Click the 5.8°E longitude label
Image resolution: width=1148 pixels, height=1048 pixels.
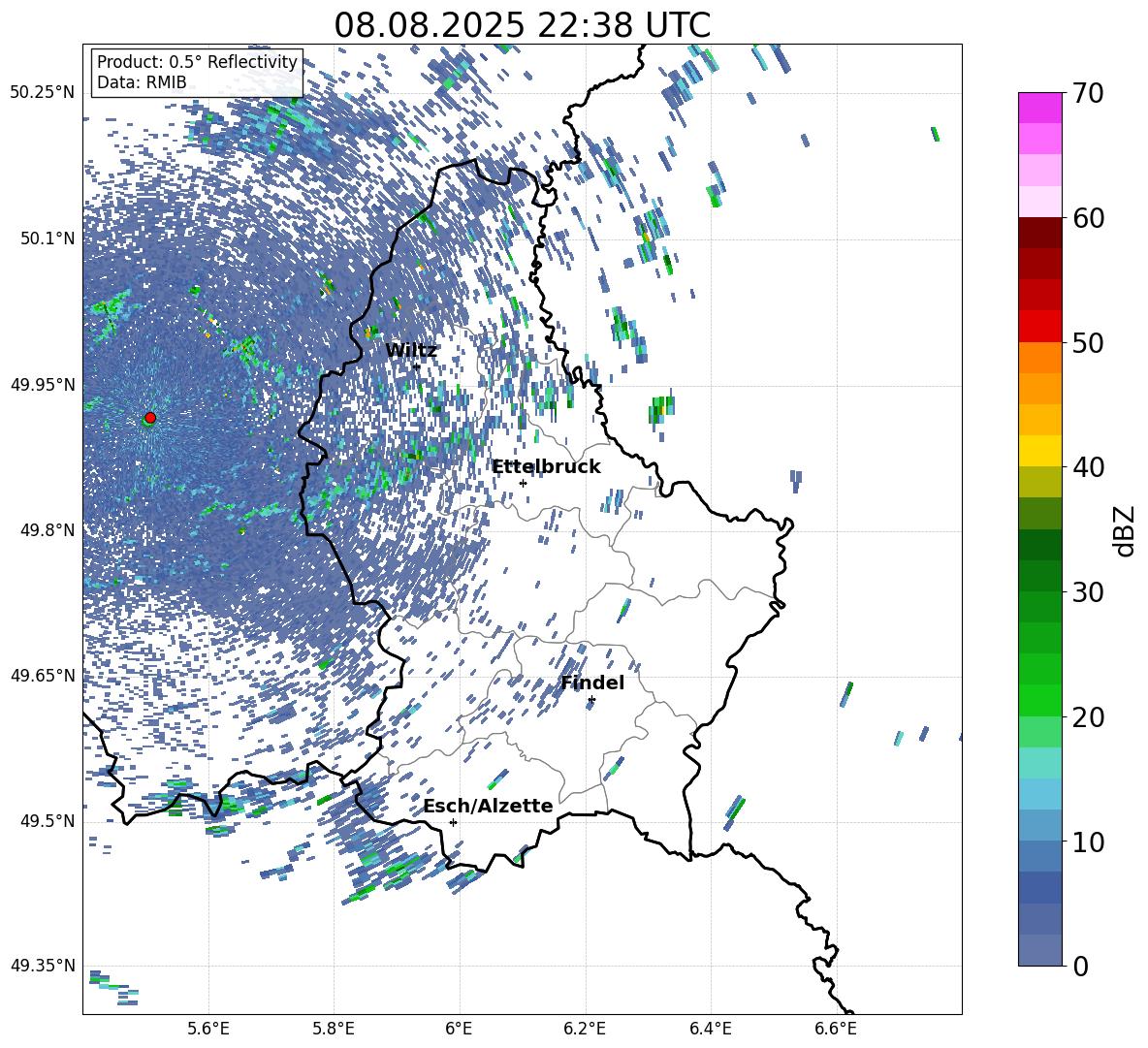pos(334,1029)
